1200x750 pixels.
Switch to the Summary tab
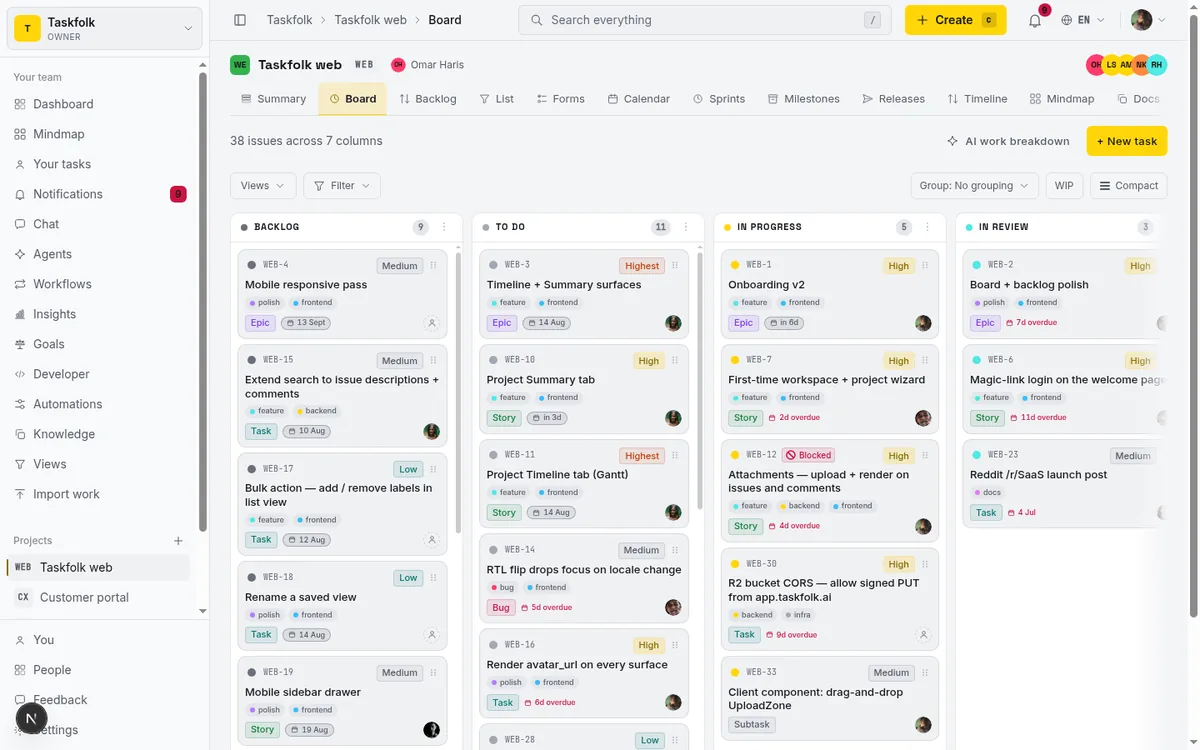[x=274, y=99]
